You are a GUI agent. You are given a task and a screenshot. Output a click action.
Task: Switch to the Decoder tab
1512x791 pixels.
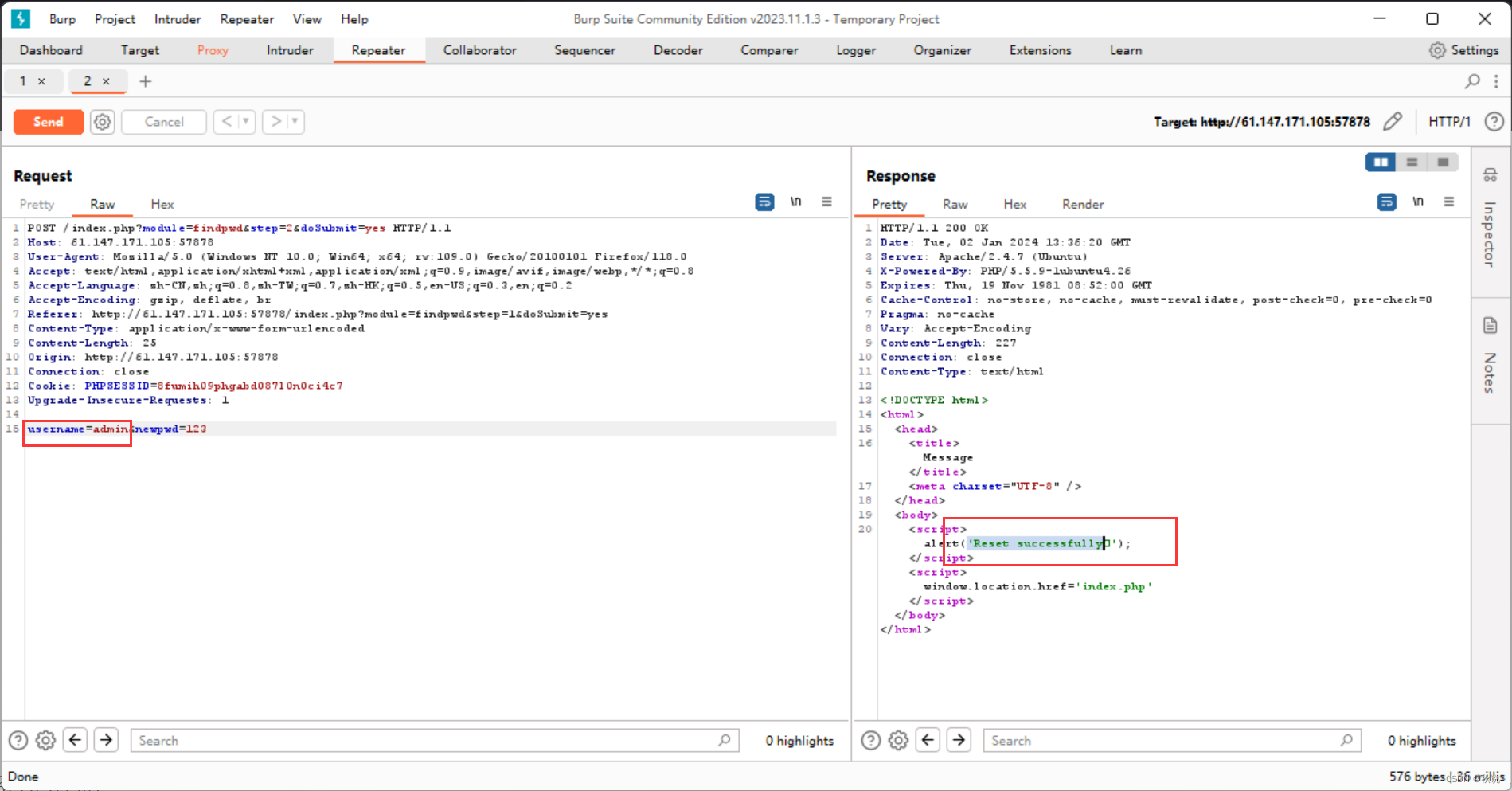678,50
